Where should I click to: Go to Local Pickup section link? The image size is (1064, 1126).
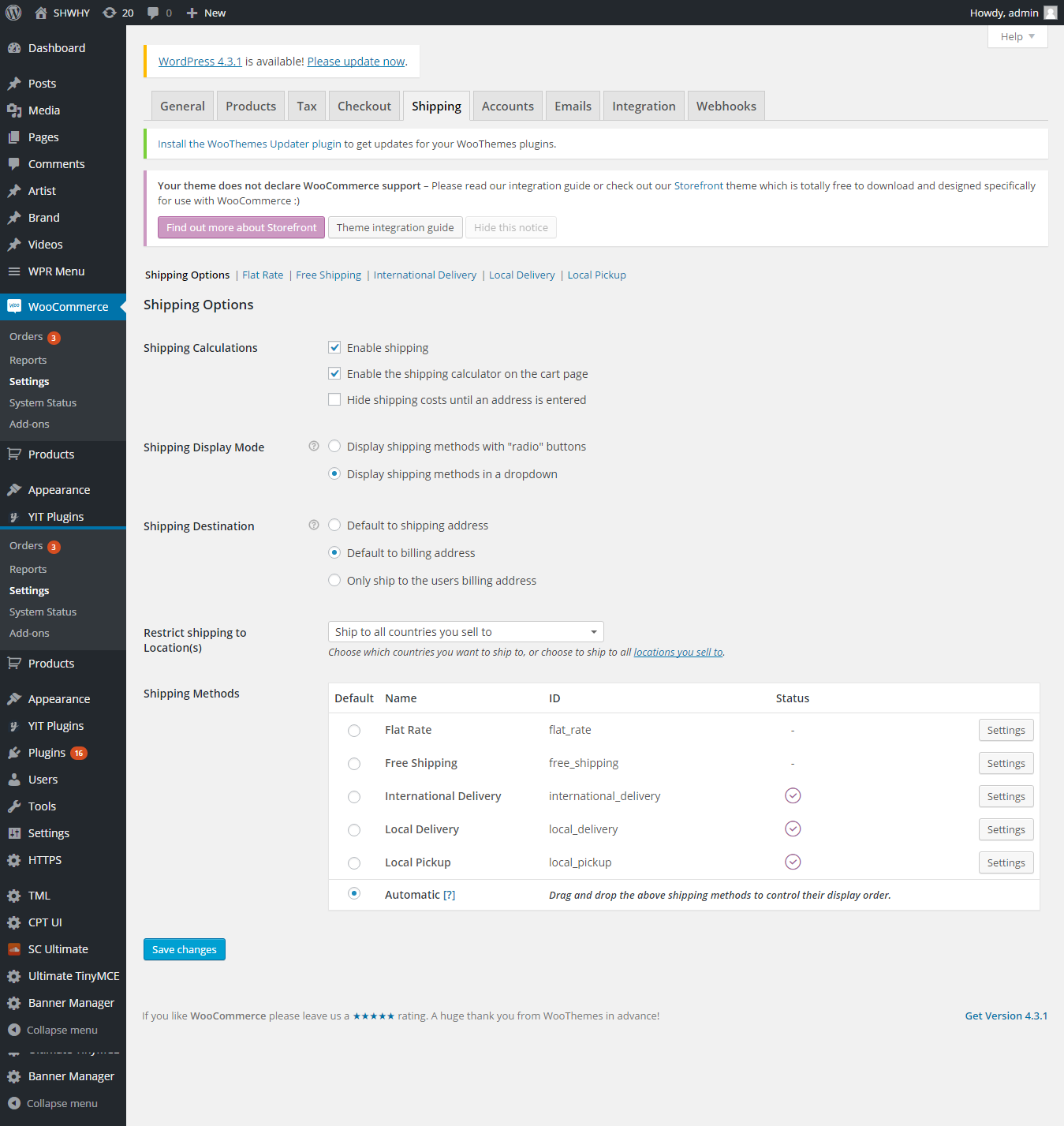coord(596,275)
